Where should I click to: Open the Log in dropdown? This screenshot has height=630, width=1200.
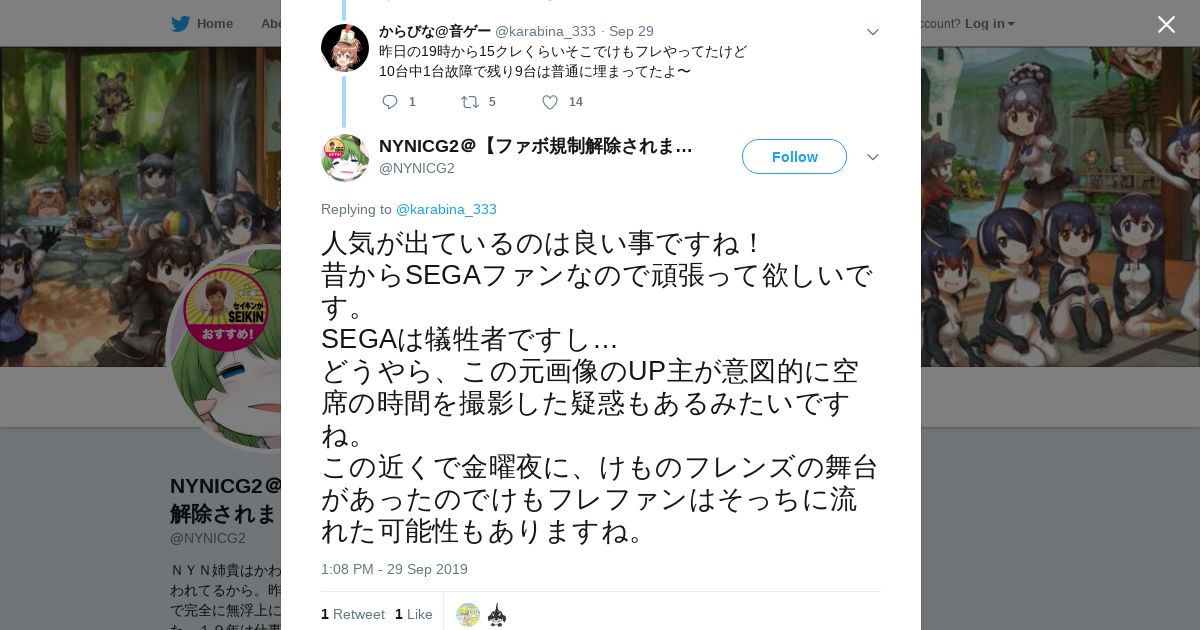[x=989, y=23]
